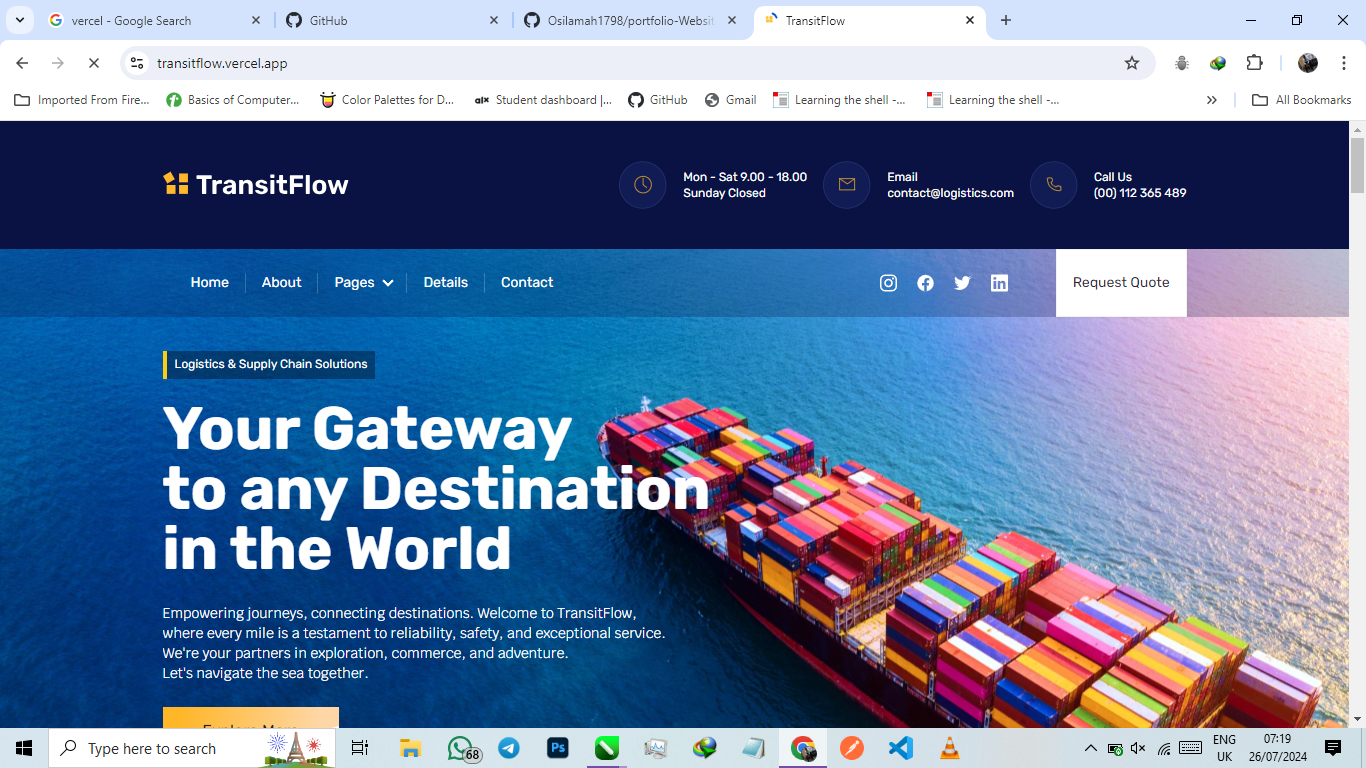This screenshot has height=768, width=1366.
Task: Bookmark this page with the star icon
Action: 1132,63
